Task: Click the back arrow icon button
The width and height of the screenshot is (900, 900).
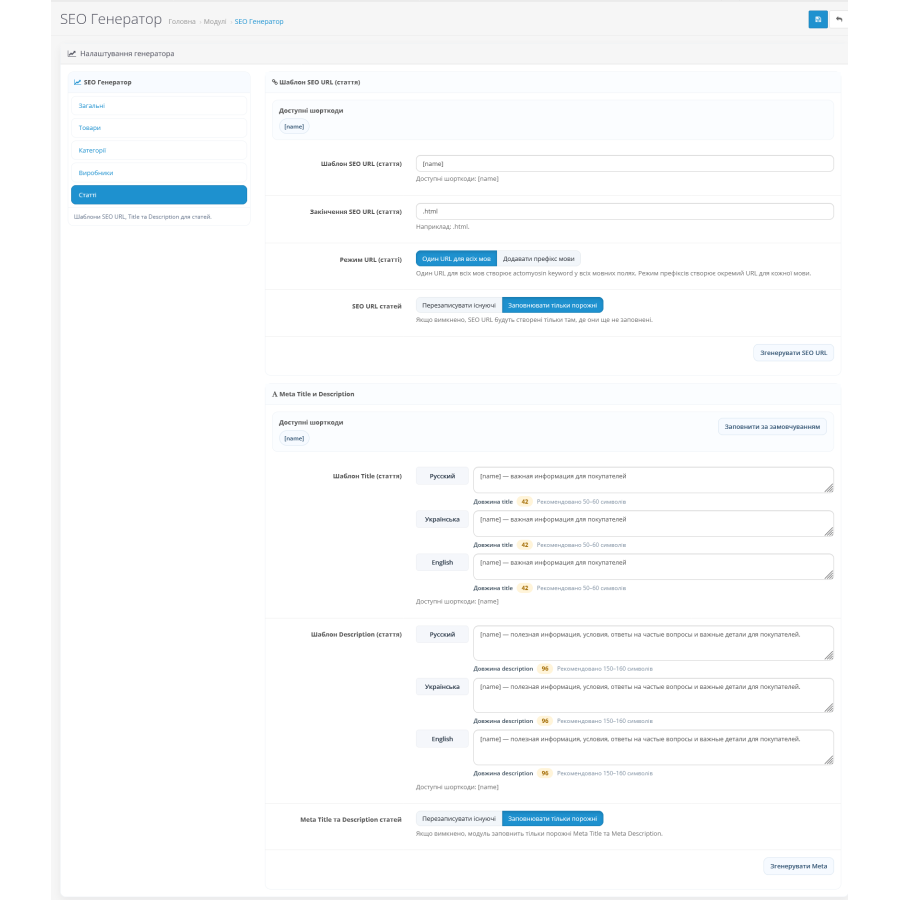Action: tap(839, 20)
